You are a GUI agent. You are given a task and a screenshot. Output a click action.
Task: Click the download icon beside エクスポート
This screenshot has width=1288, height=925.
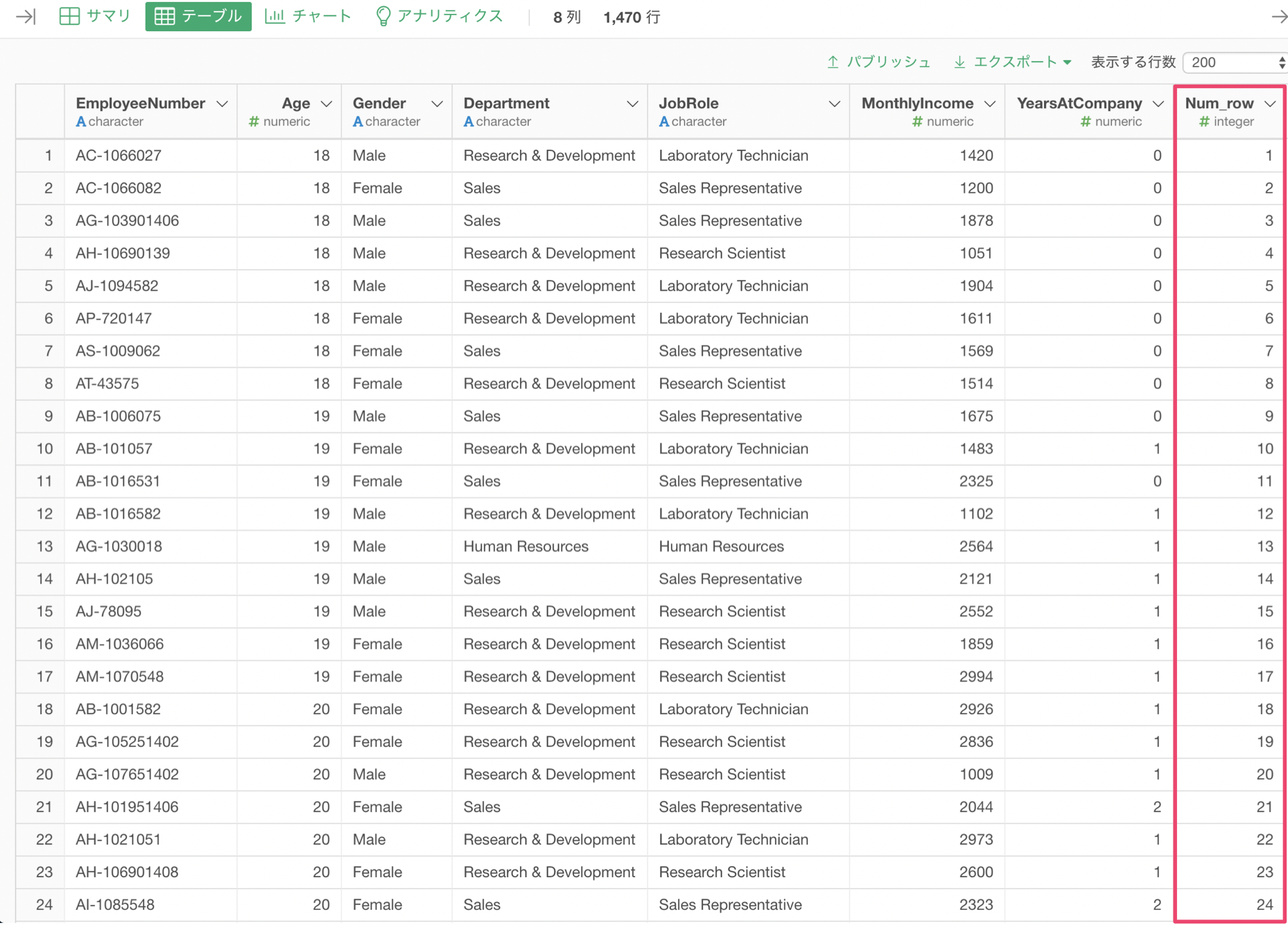click(x=959, y=62)
